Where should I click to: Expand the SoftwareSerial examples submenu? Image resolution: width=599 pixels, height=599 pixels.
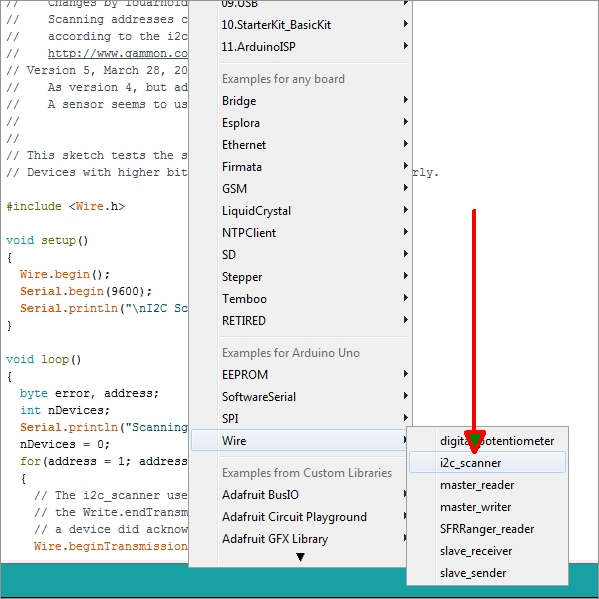300,397
